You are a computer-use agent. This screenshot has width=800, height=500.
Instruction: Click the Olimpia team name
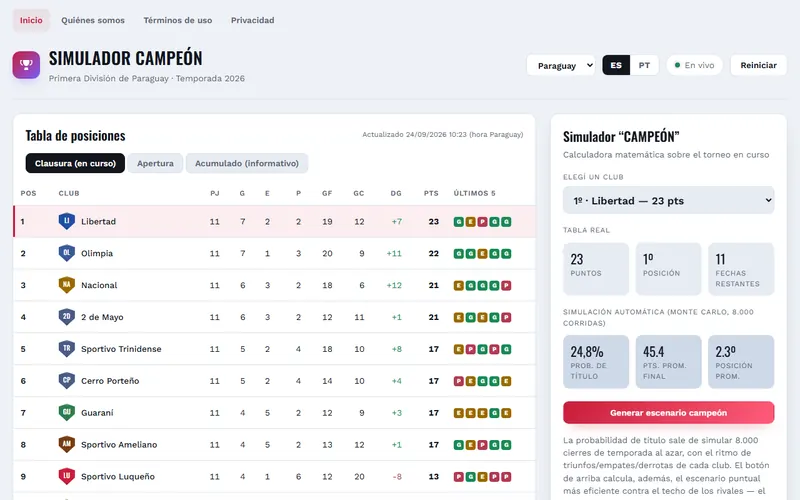coord(97,253)
